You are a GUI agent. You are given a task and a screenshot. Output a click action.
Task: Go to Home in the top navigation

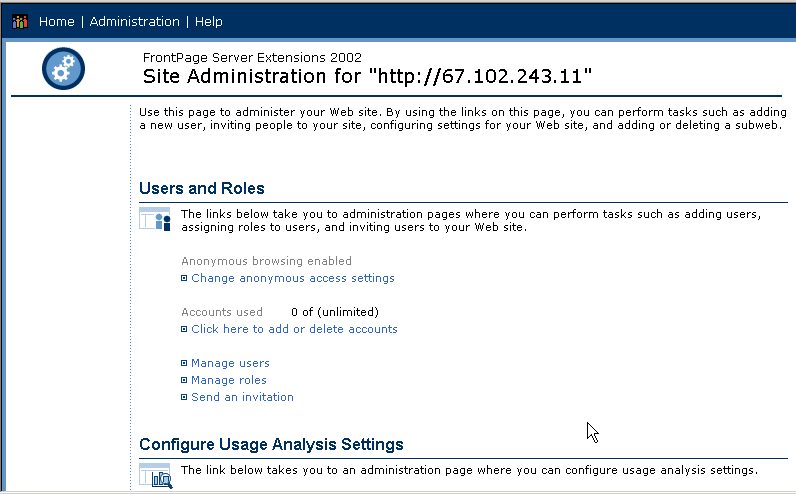56,22
